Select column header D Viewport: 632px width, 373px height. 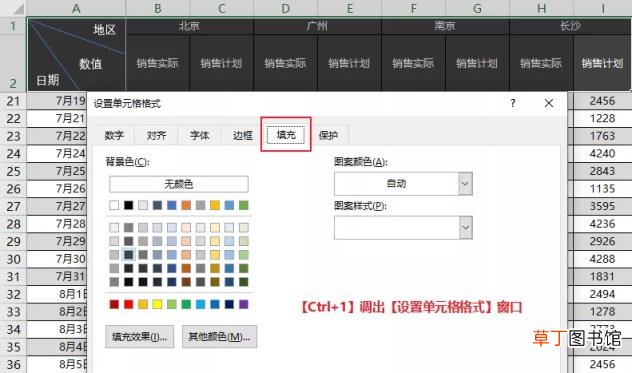pyautogui.click(x=285, y=8)
